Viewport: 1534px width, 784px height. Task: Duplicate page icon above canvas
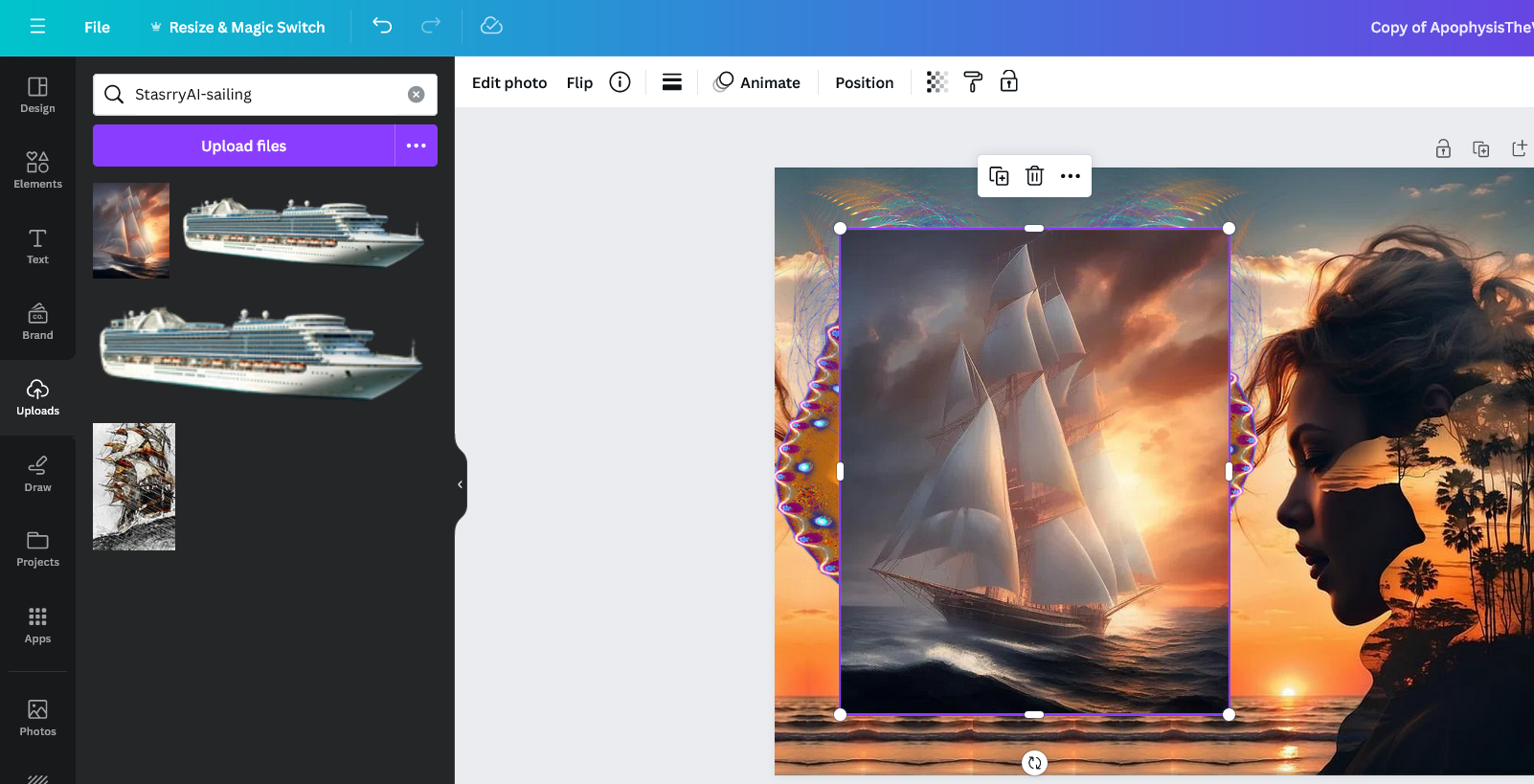[x=1481, y=148]
